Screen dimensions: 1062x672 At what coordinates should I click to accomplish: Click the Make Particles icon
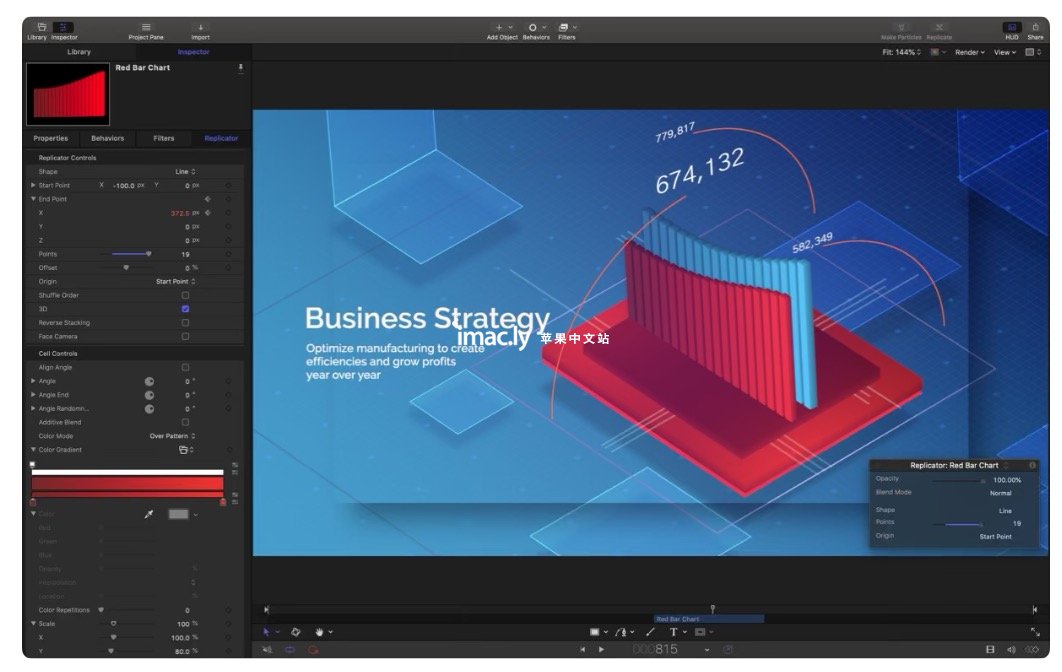(901, 27)
